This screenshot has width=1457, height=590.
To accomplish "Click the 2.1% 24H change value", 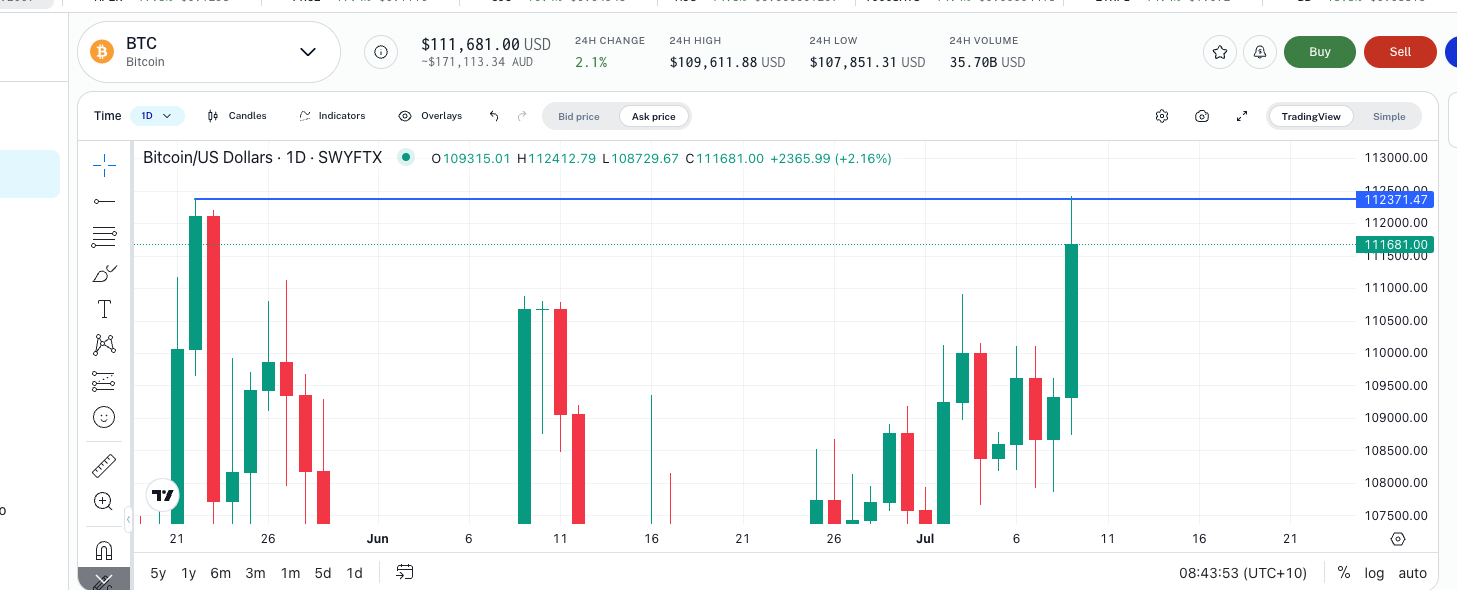I will point(591,62).
